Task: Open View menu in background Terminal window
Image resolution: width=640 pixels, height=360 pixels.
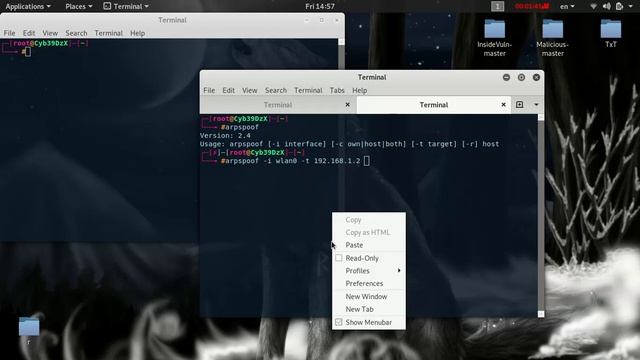Action: [50, 33]
